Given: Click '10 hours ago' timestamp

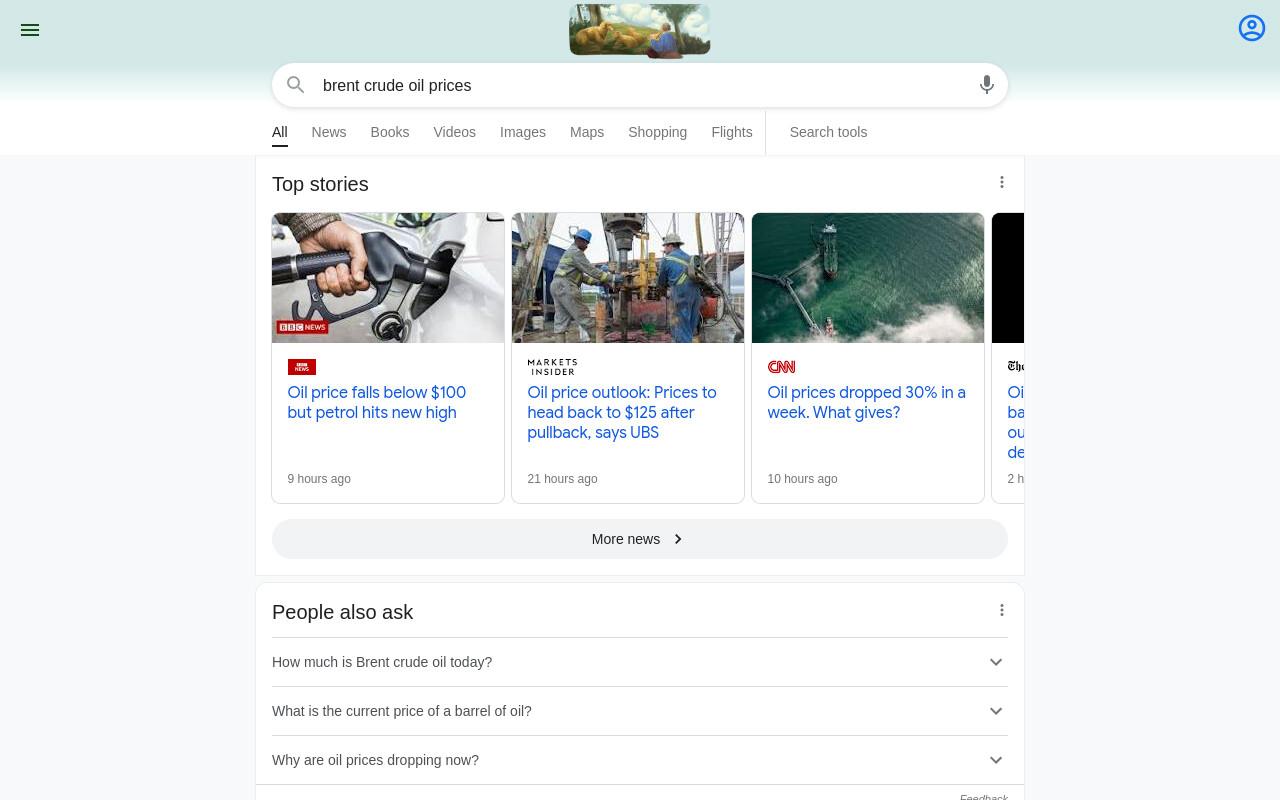Looking at the screenshot, I should tap(803, 479).
